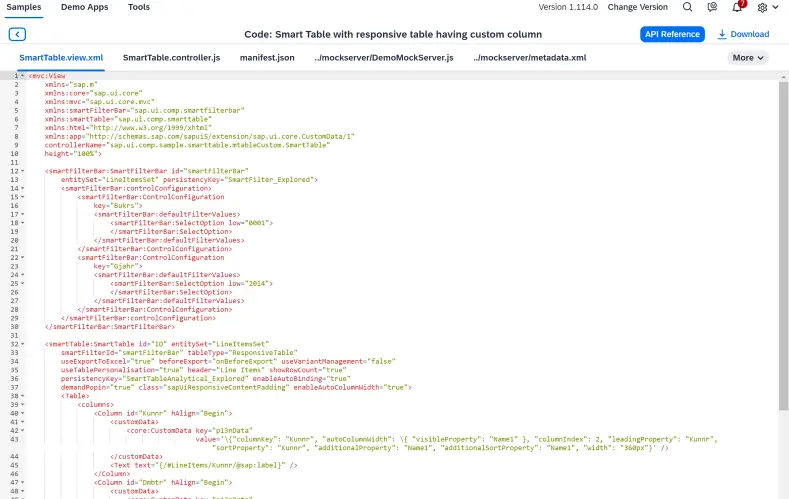789x499 pixels.
Task: Click Change Version
Action: click(638, 7)
